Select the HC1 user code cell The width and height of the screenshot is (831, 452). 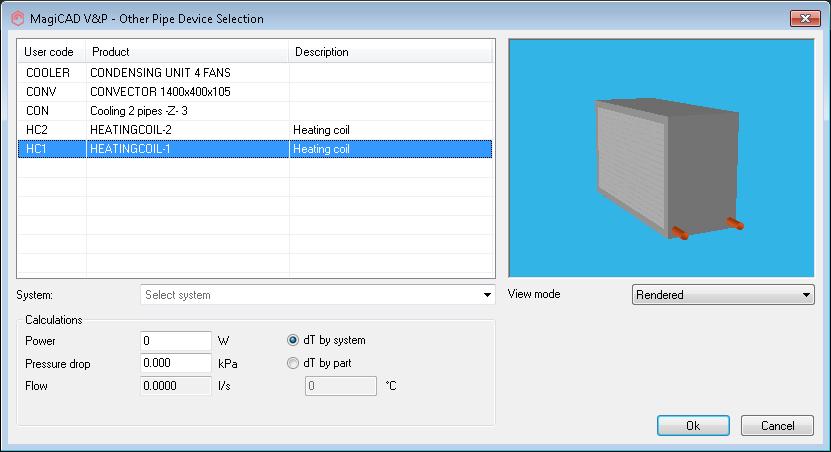point(52,149)
